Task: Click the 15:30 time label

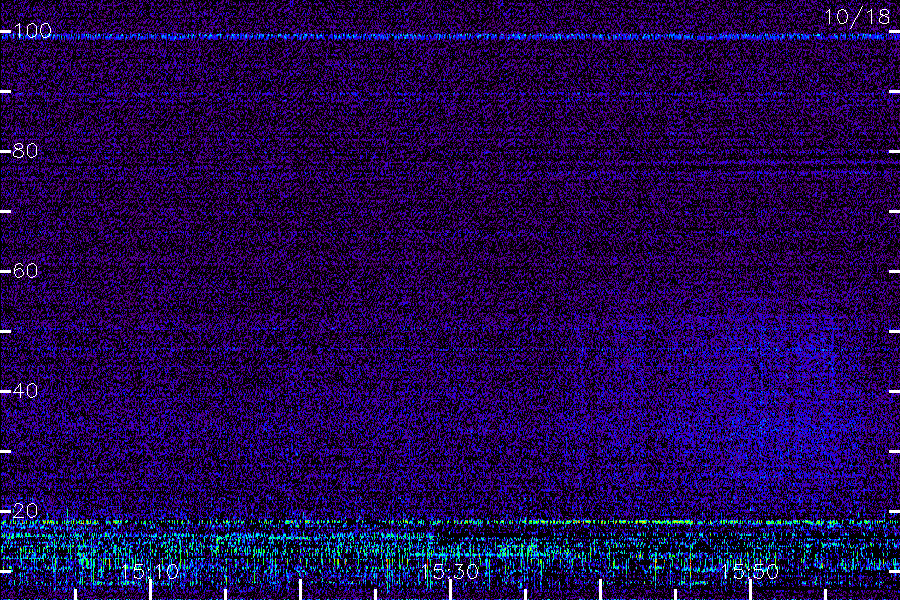Action: coord(450,571)
